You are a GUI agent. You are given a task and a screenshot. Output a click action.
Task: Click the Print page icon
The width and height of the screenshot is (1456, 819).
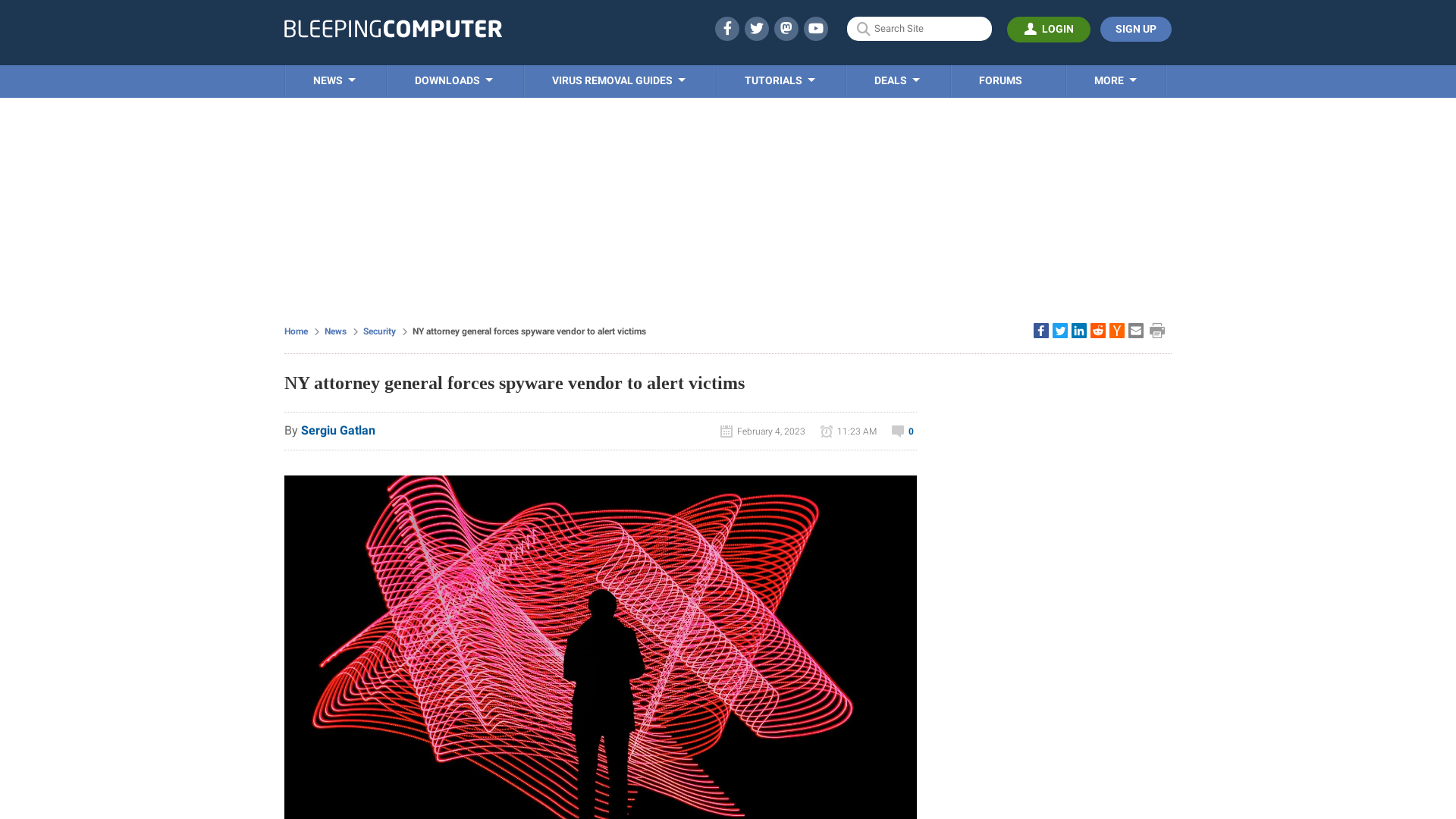pyautogui.click(x=1157, y=330)
